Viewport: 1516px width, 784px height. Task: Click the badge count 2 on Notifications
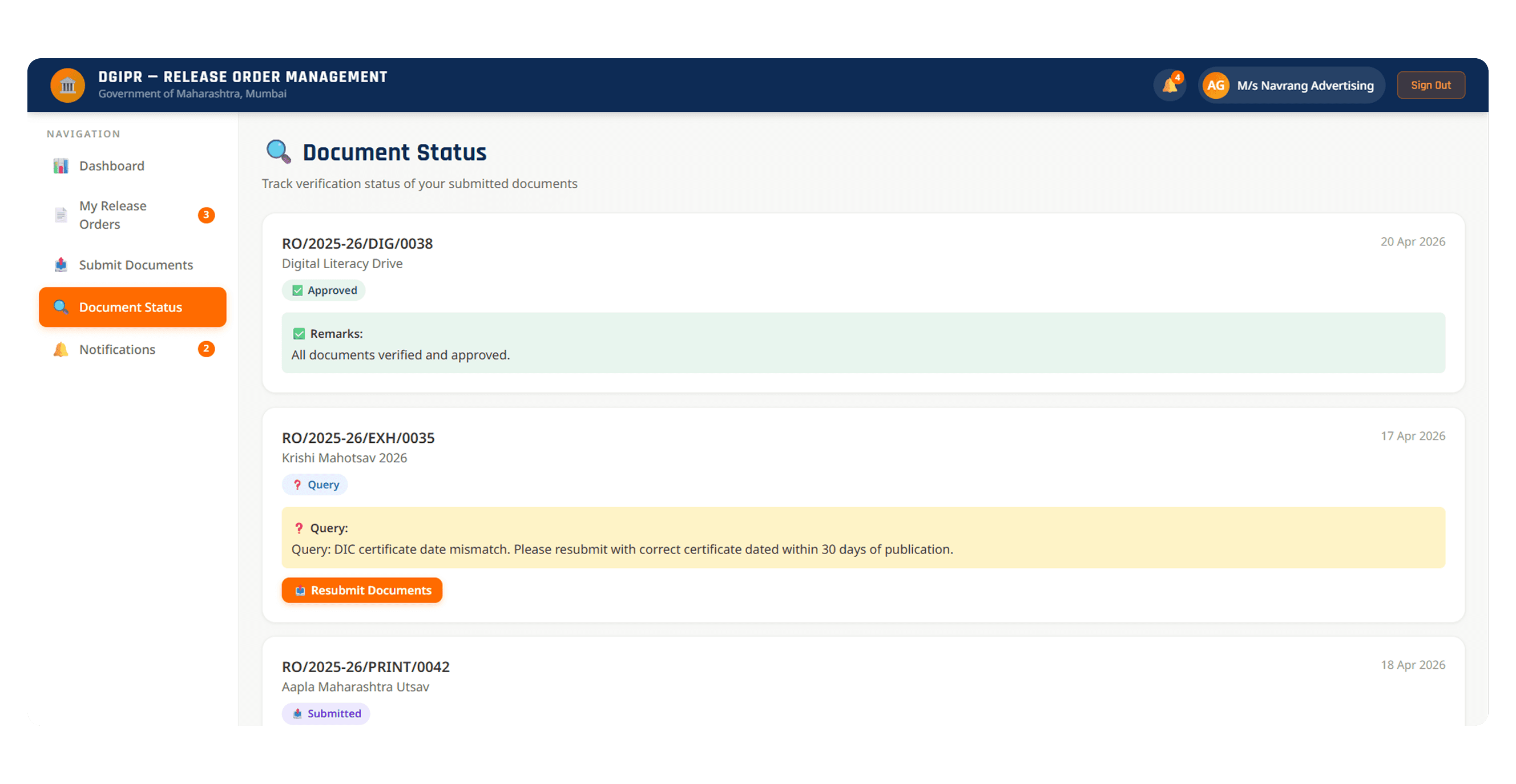(206, 349)
